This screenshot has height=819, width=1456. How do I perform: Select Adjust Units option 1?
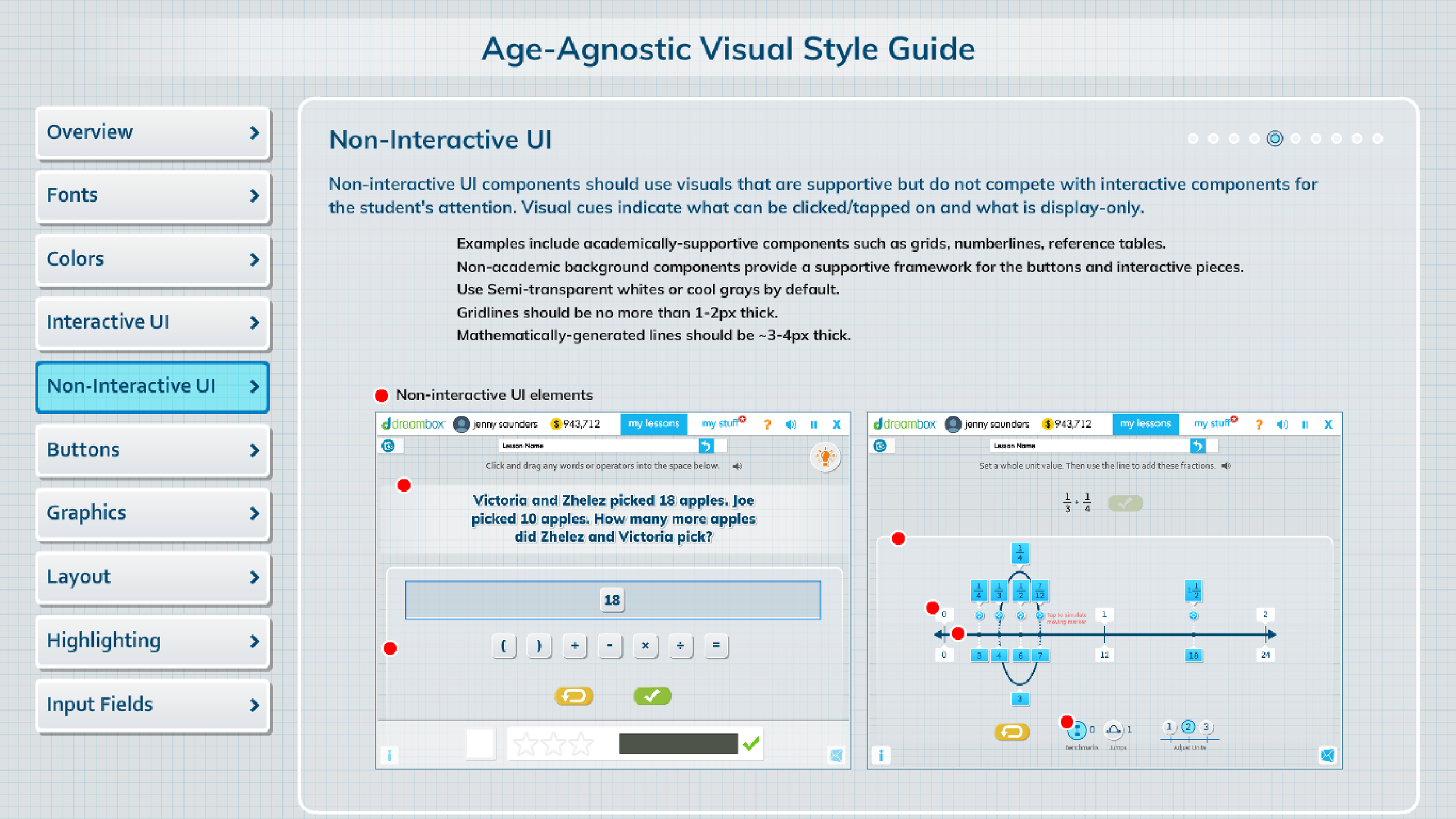(1169, 727)
